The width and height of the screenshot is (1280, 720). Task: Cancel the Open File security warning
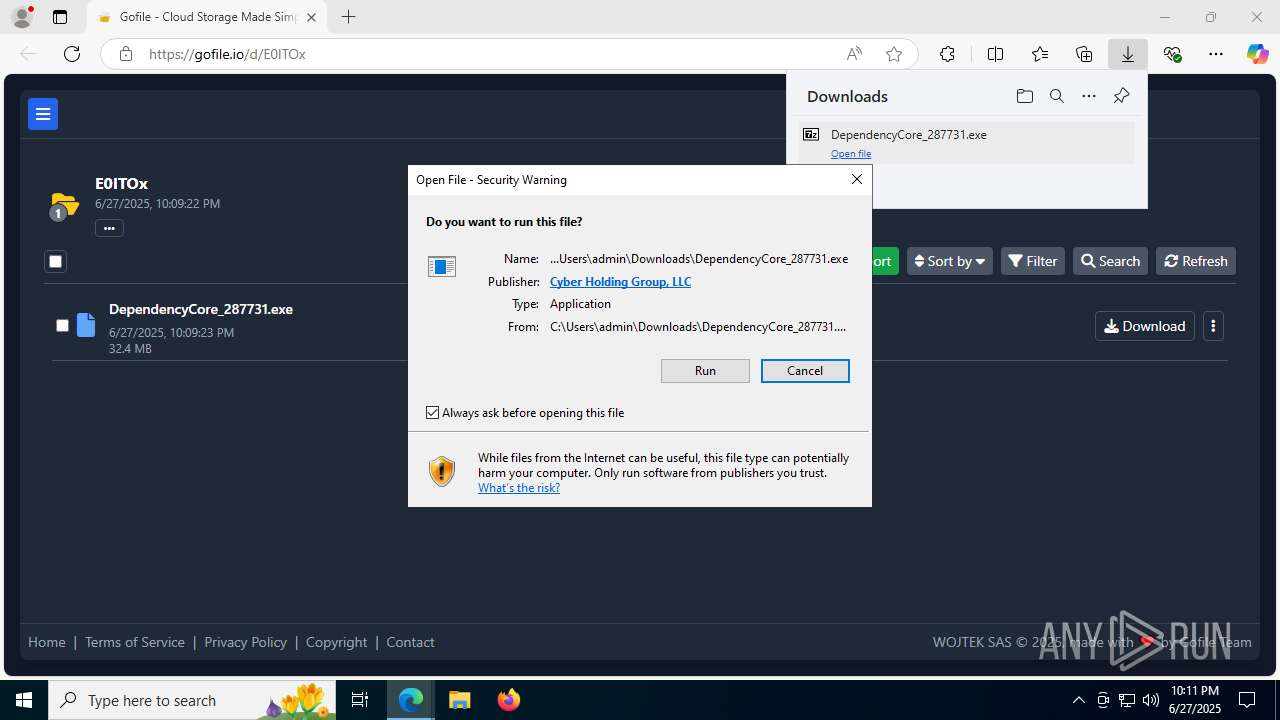click(x=805, y=371)
